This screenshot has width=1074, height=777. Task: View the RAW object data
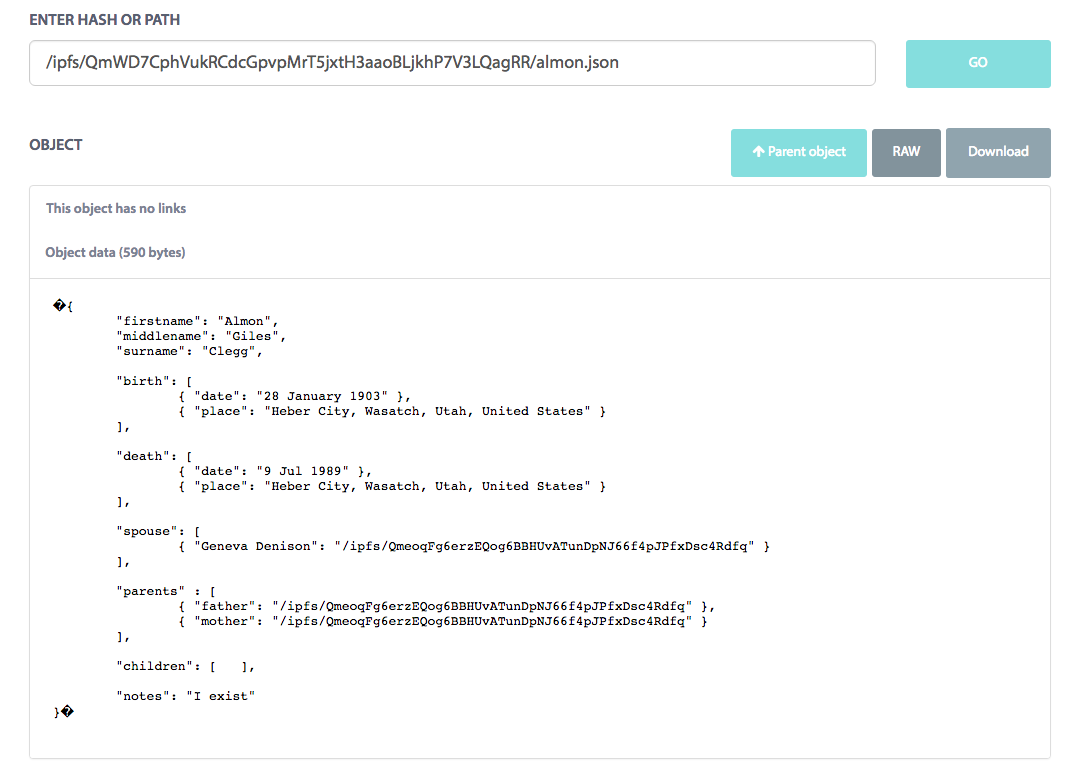906,152
